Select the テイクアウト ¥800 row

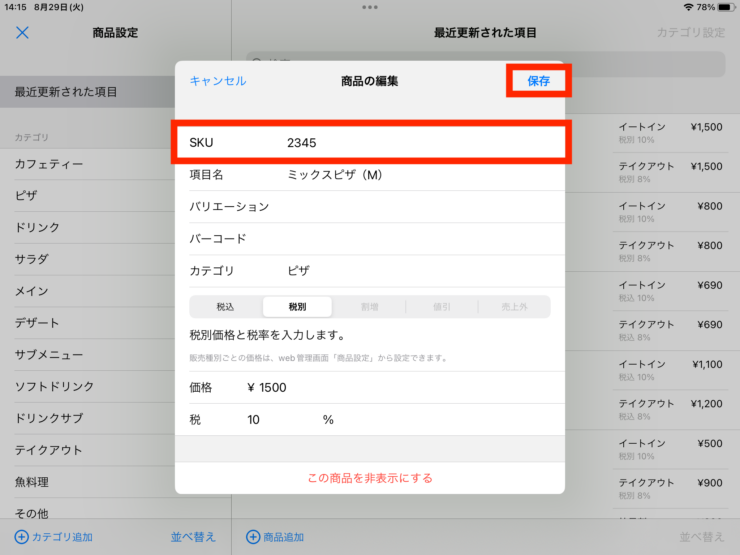(x=670, y=252)
